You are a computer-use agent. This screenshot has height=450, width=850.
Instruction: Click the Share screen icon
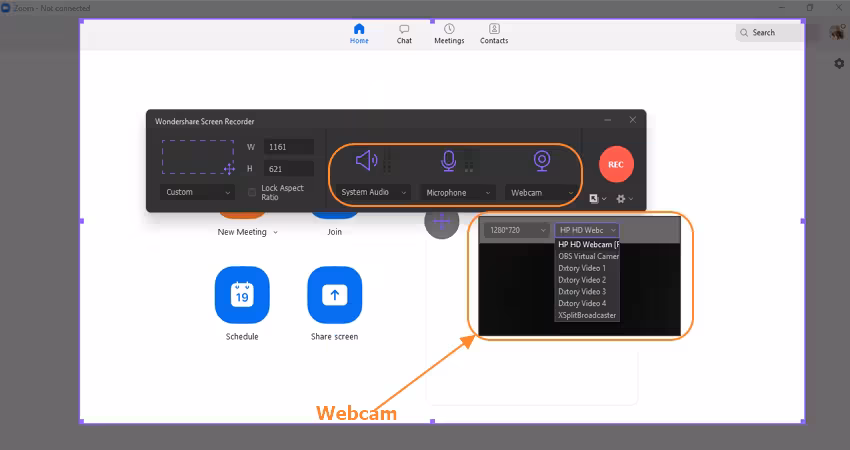(334, 295)
